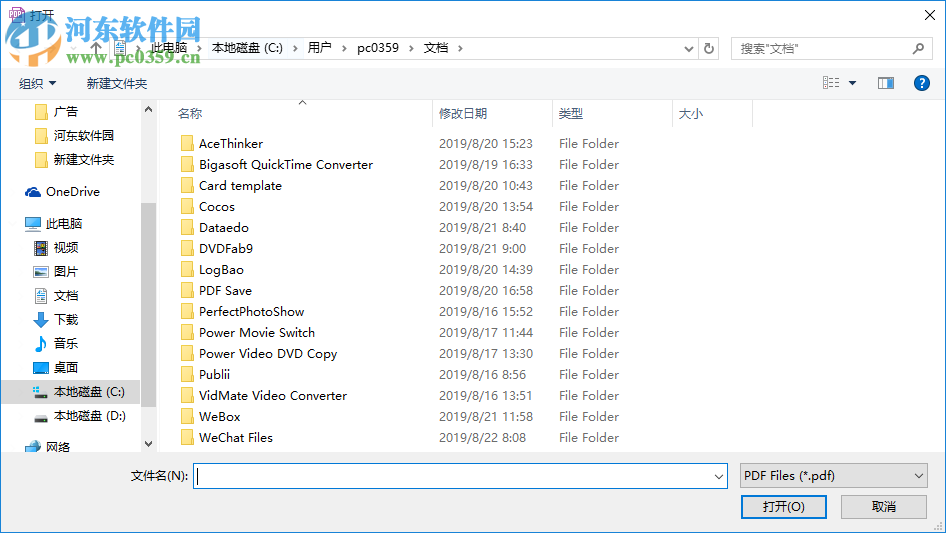Click the WeBox folder icon

(x=187, y=417)
